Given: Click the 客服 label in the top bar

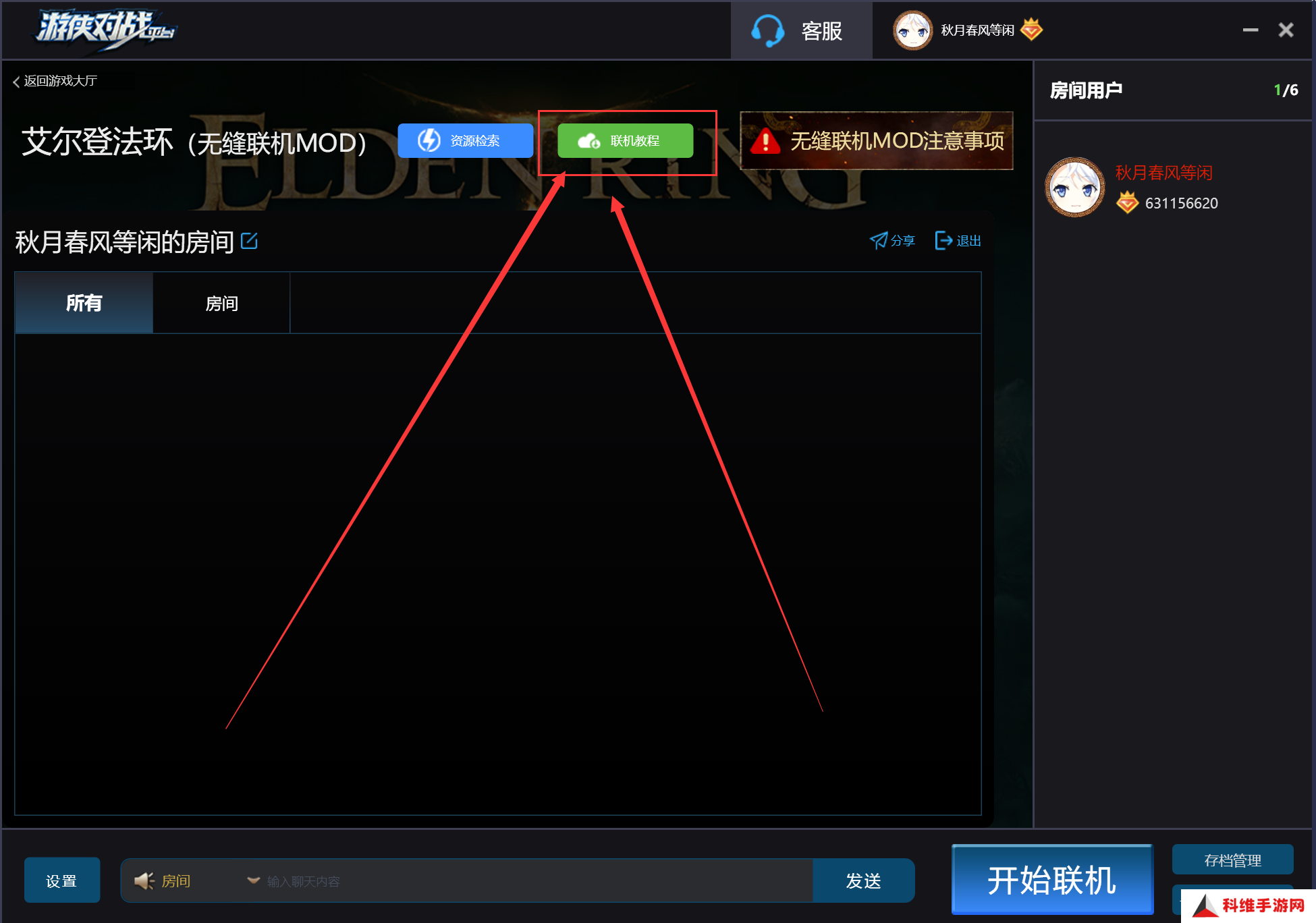Looking at the screenshot, I should tap(822, 31).
